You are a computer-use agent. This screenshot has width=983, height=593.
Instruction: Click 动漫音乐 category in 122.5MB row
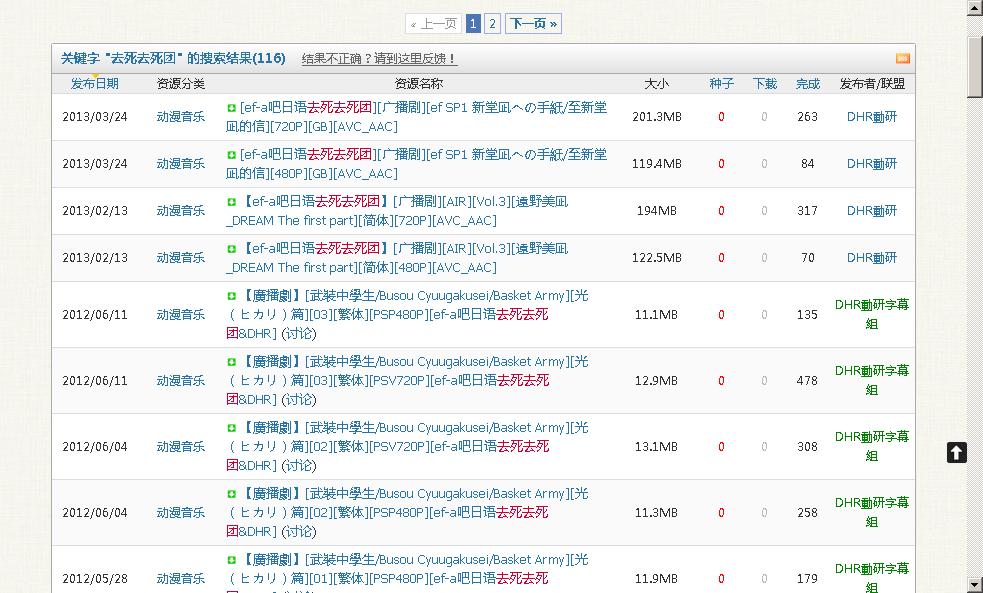coord(181,258)
